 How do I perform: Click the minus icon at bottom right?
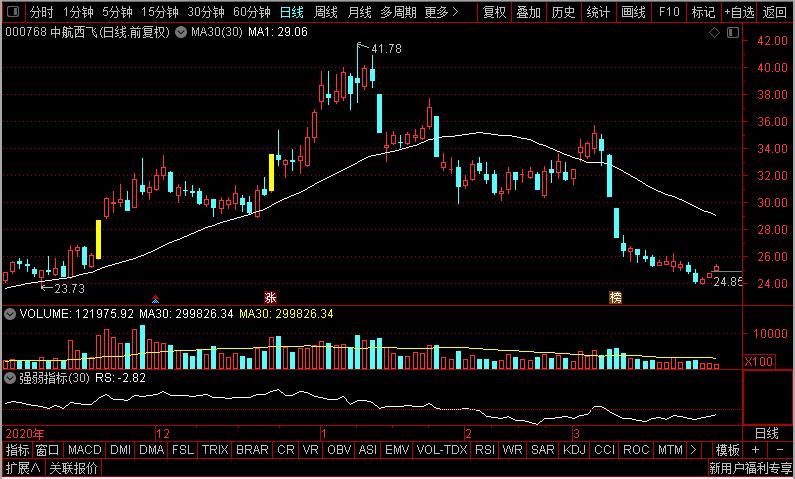tap(779, 450)
